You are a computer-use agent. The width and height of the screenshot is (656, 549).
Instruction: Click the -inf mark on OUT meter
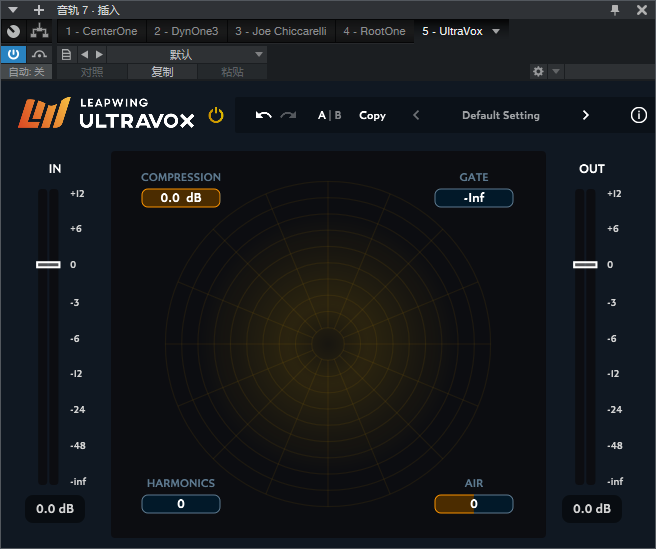[x=615, y=482]
